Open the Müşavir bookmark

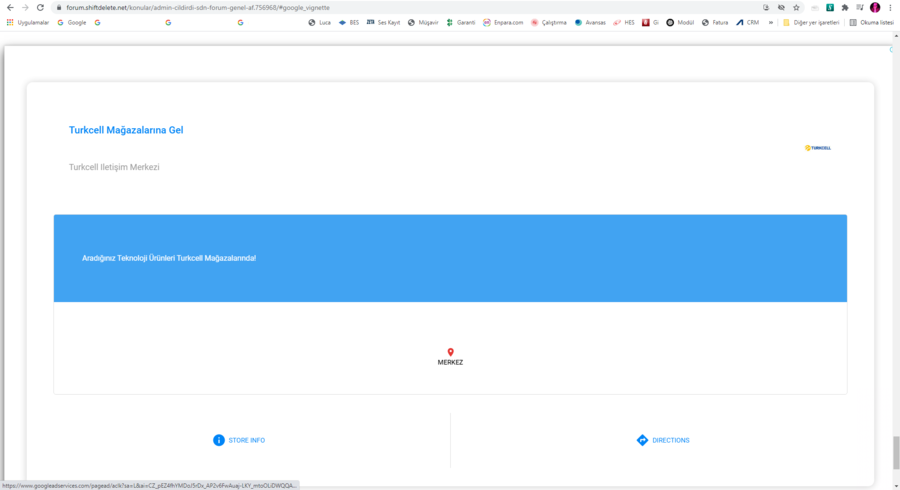423,22
